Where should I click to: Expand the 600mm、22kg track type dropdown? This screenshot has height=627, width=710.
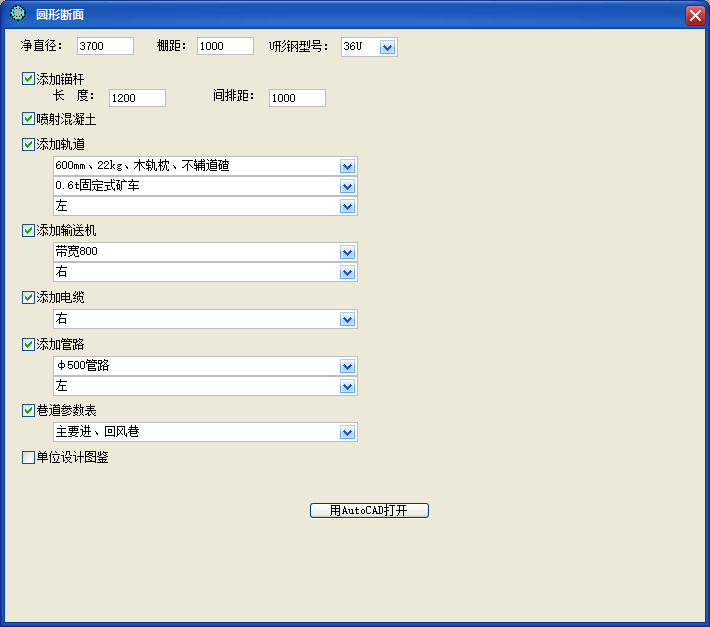coord(347,166)
